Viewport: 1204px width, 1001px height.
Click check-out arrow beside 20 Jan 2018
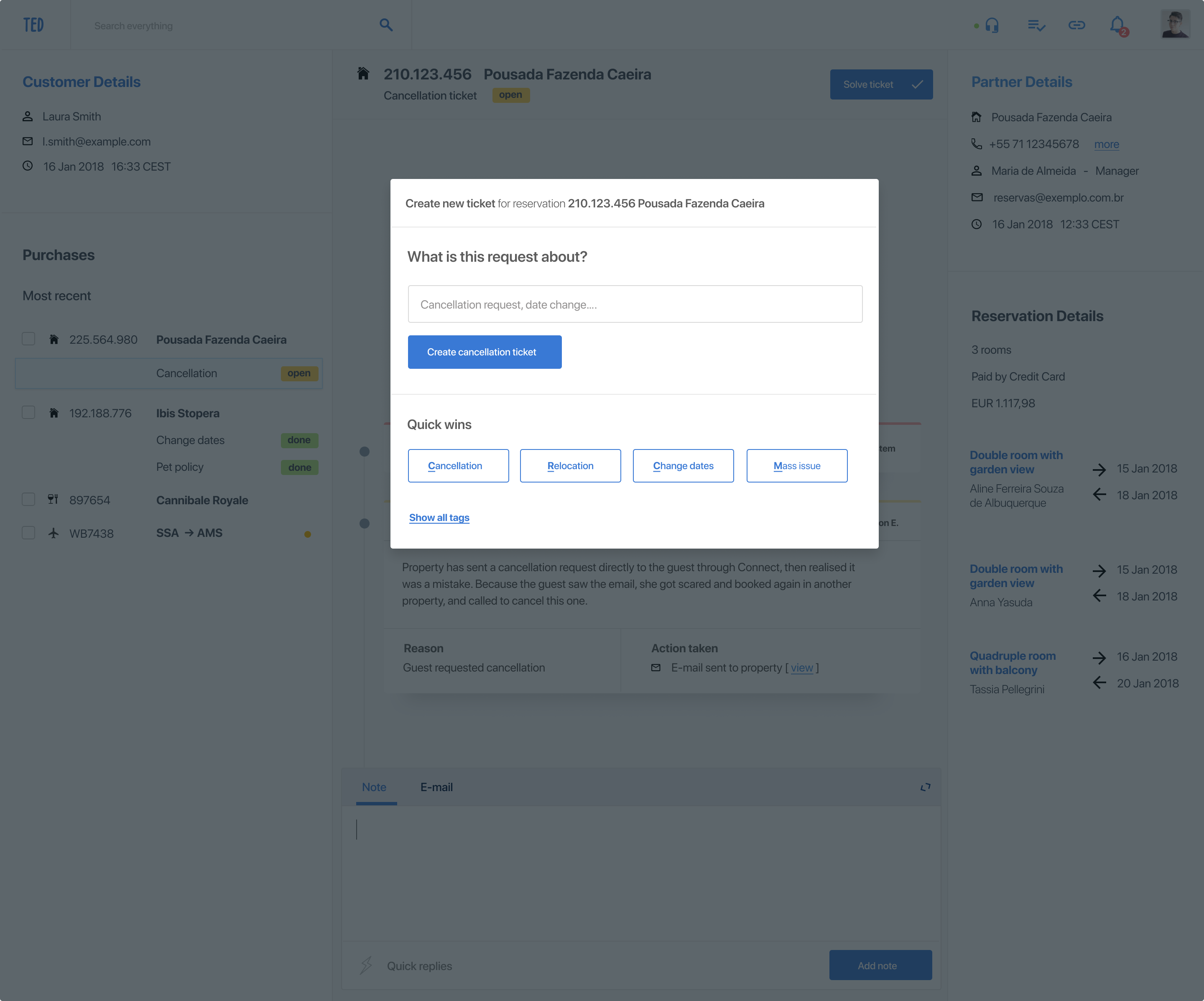(1099, 683)
